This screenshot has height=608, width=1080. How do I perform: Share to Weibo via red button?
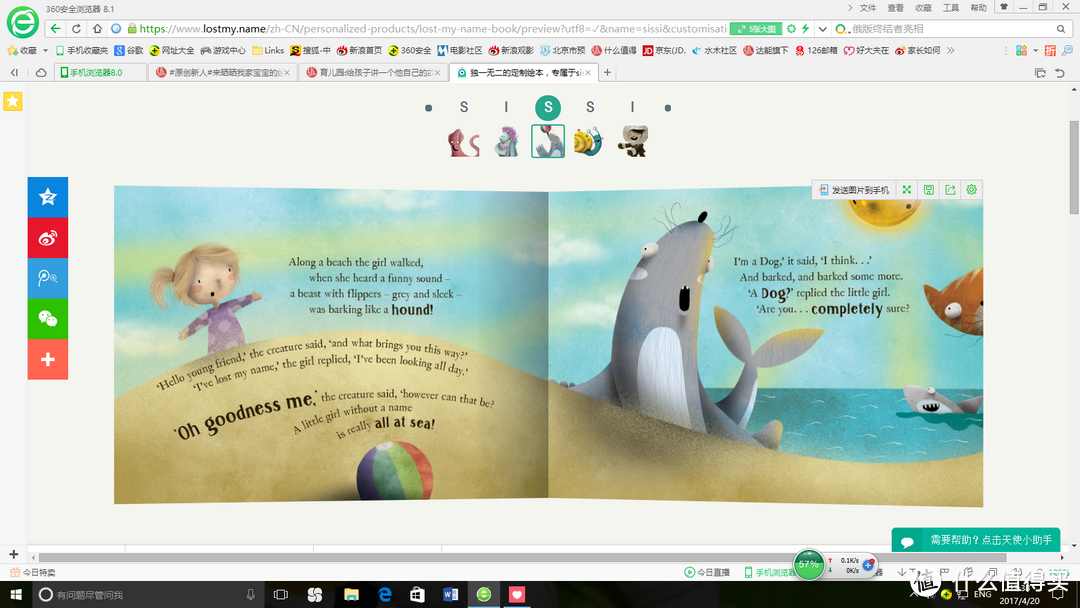pyautogui.click(x=48, y=238)
